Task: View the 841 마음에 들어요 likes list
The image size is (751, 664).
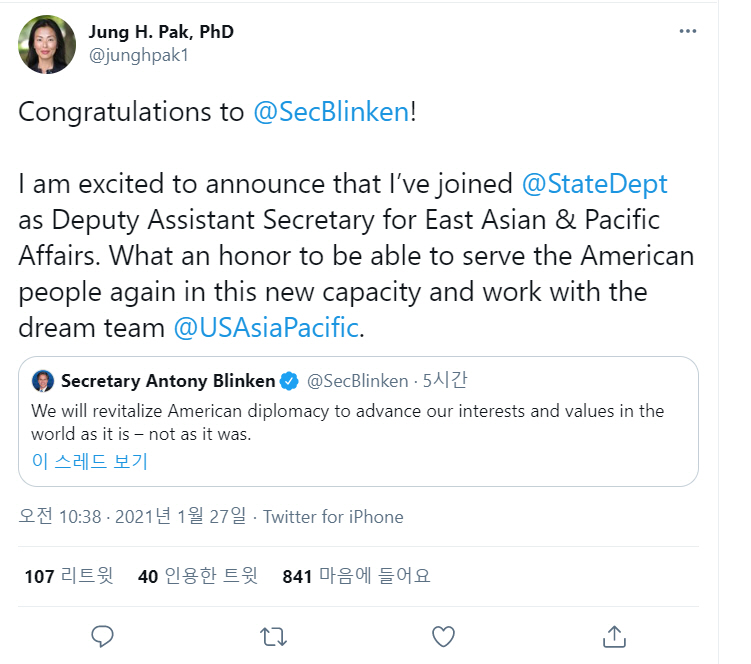Action: 356,575
